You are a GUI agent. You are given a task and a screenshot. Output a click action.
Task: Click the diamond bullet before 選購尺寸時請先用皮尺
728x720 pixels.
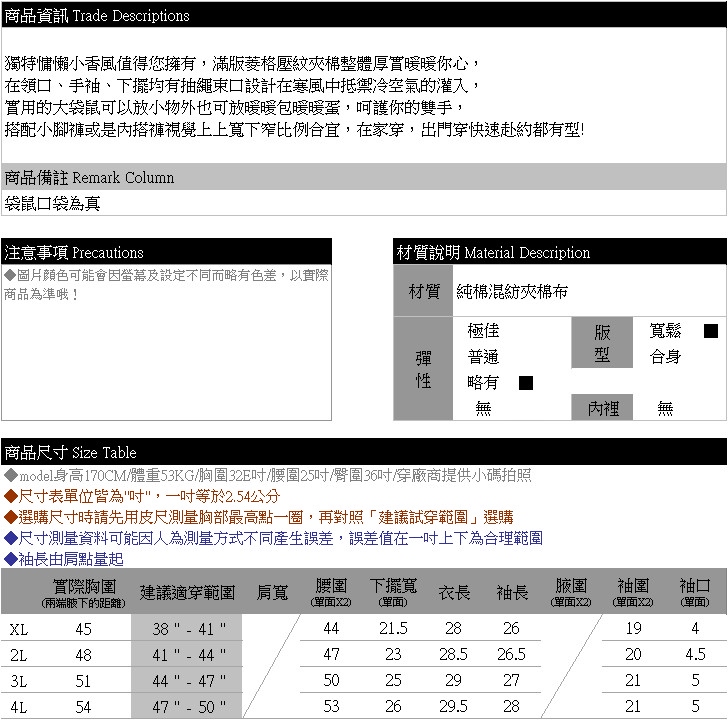pos(10,517)
